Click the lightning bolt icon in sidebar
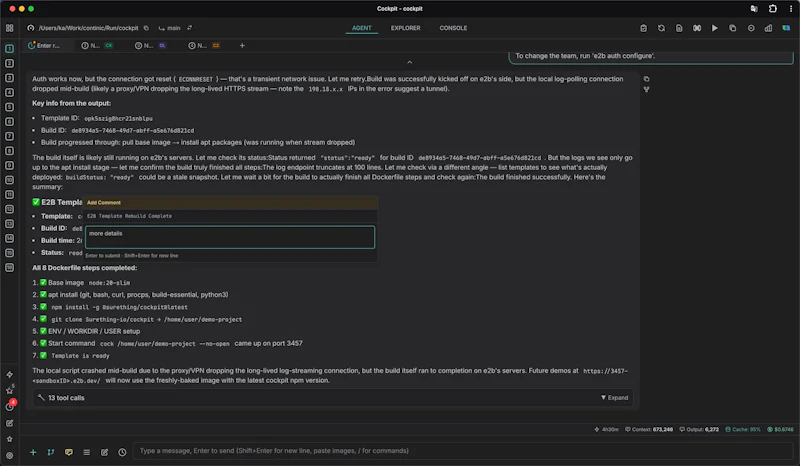The height and width of the screenshot is (466, 800). coord(10,374)
